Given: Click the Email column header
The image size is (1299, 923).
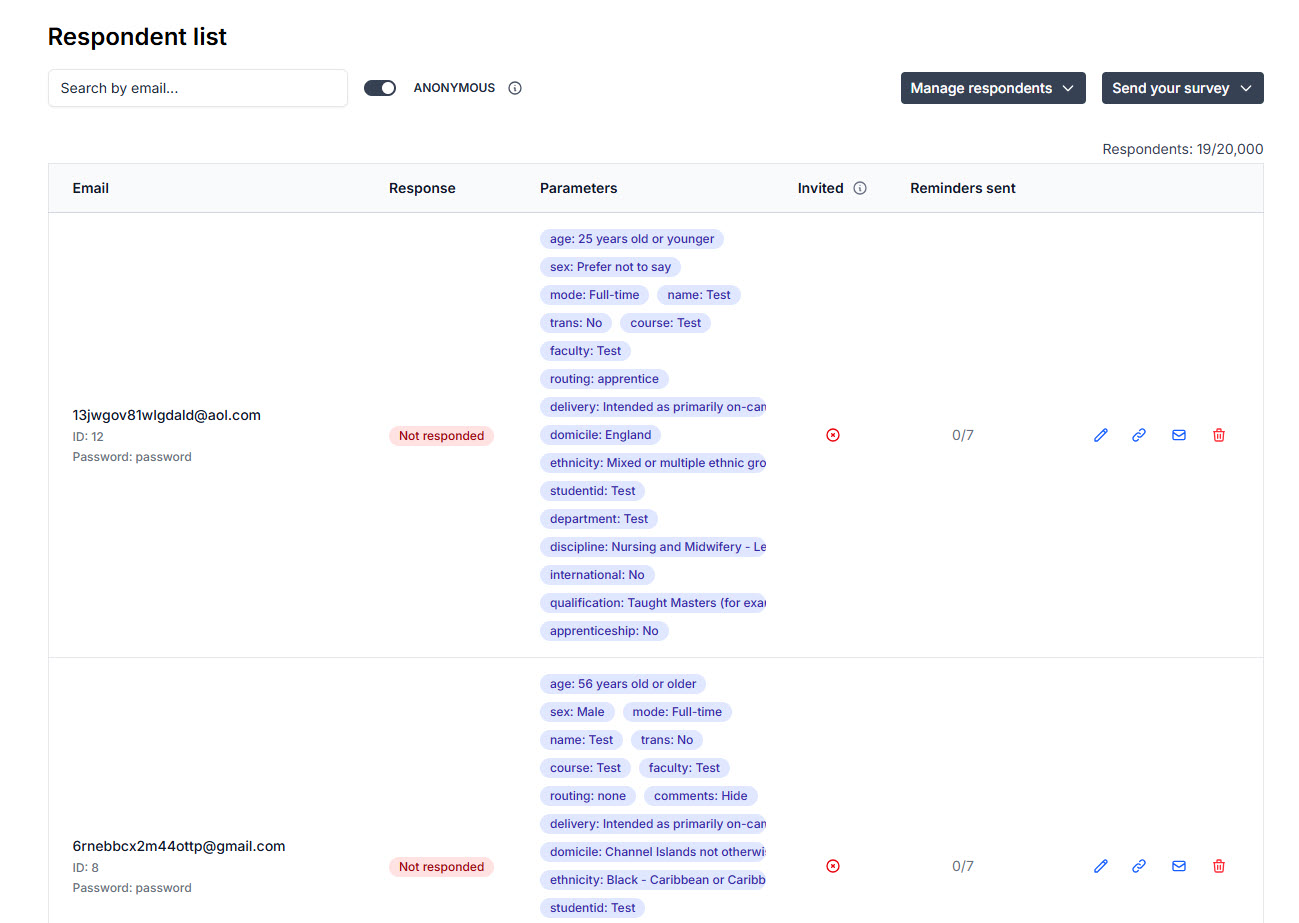Looking at the screenshot, I should (91, 188).
